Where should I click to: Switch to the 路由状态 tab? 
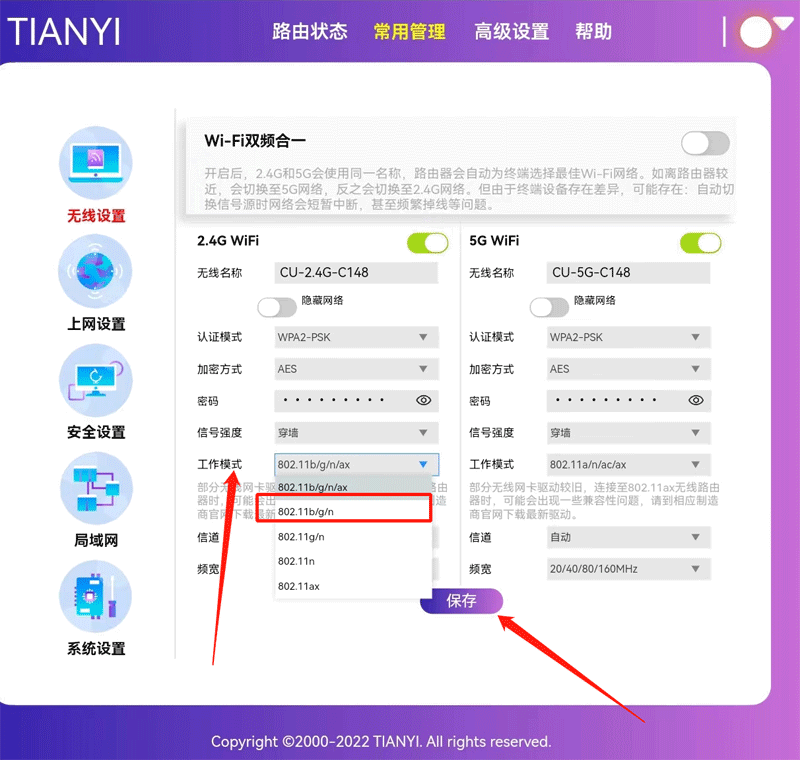coord(310,32)
